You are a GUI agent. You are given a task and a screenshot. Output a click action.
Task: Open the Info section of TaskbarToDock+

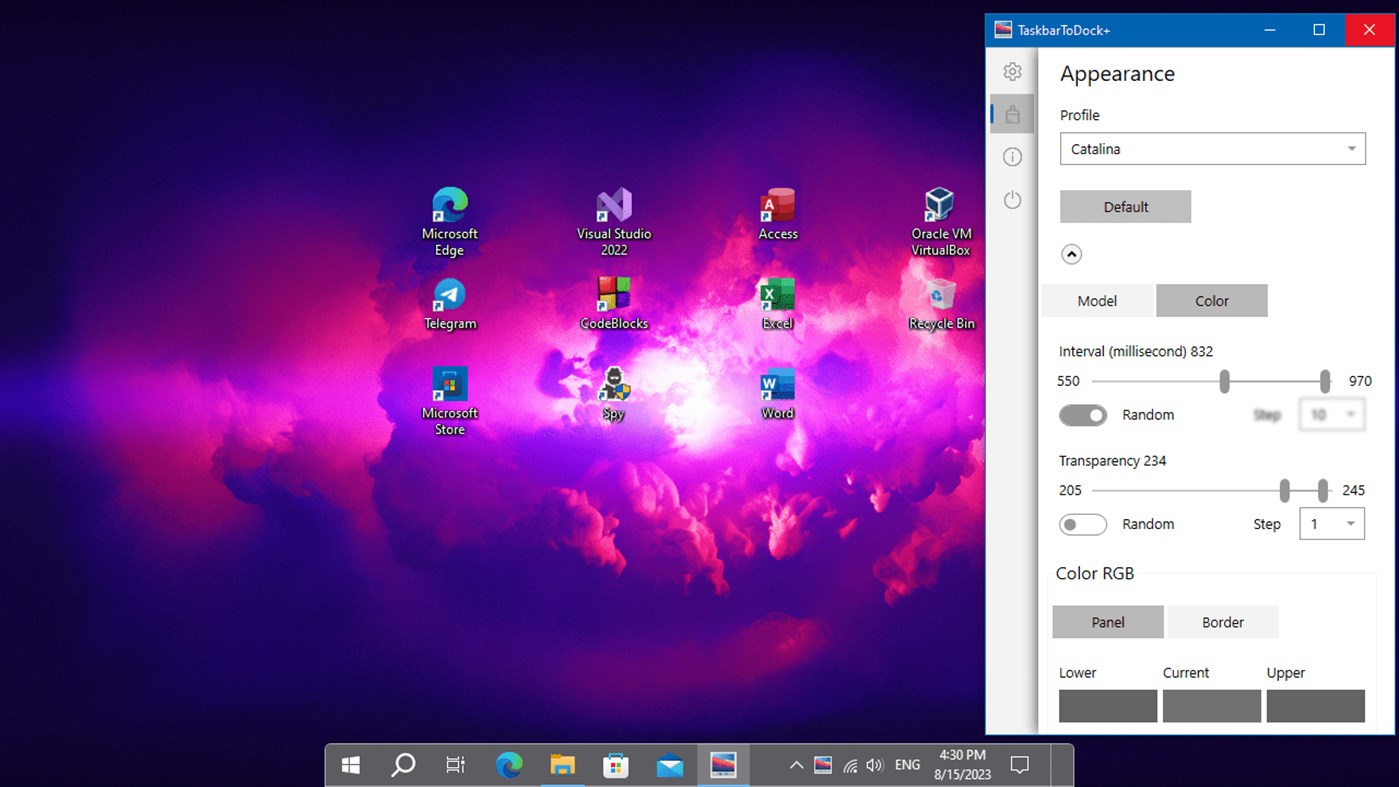coord(1012,156)
